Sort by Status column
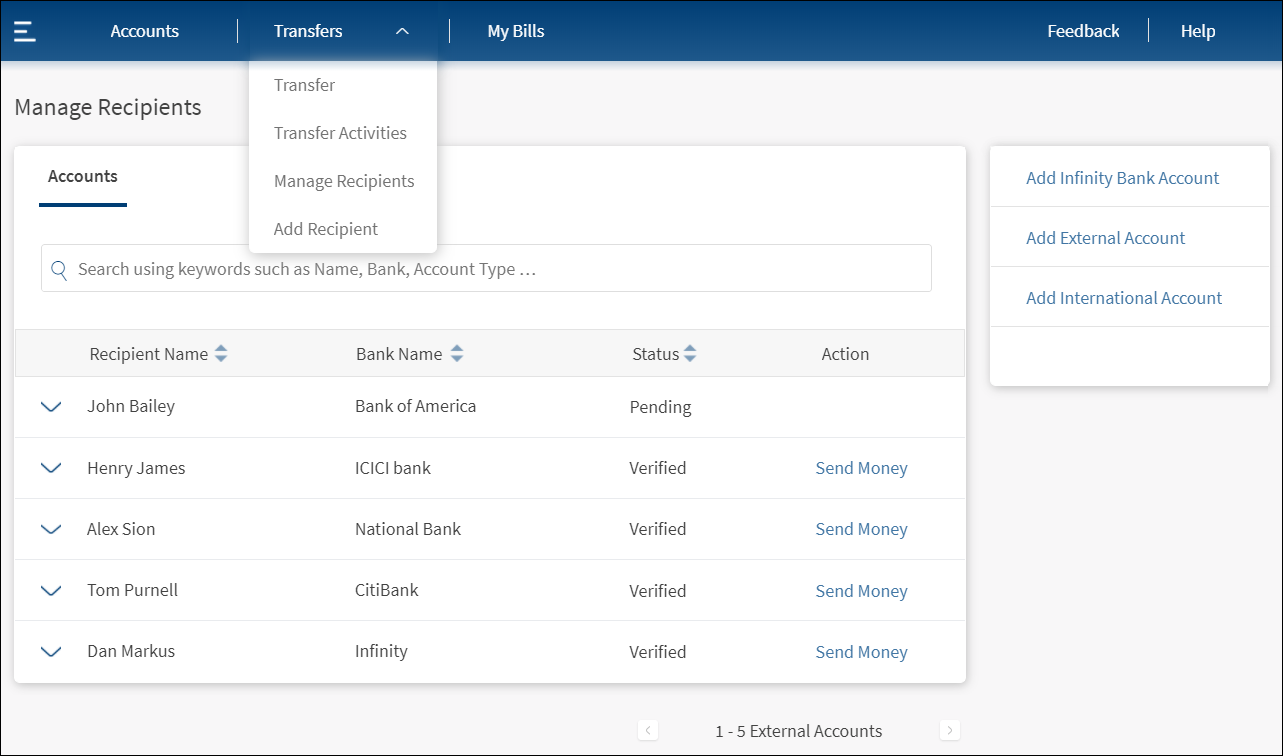This screenshot has height=756, width=1283. tap(690, 354)
